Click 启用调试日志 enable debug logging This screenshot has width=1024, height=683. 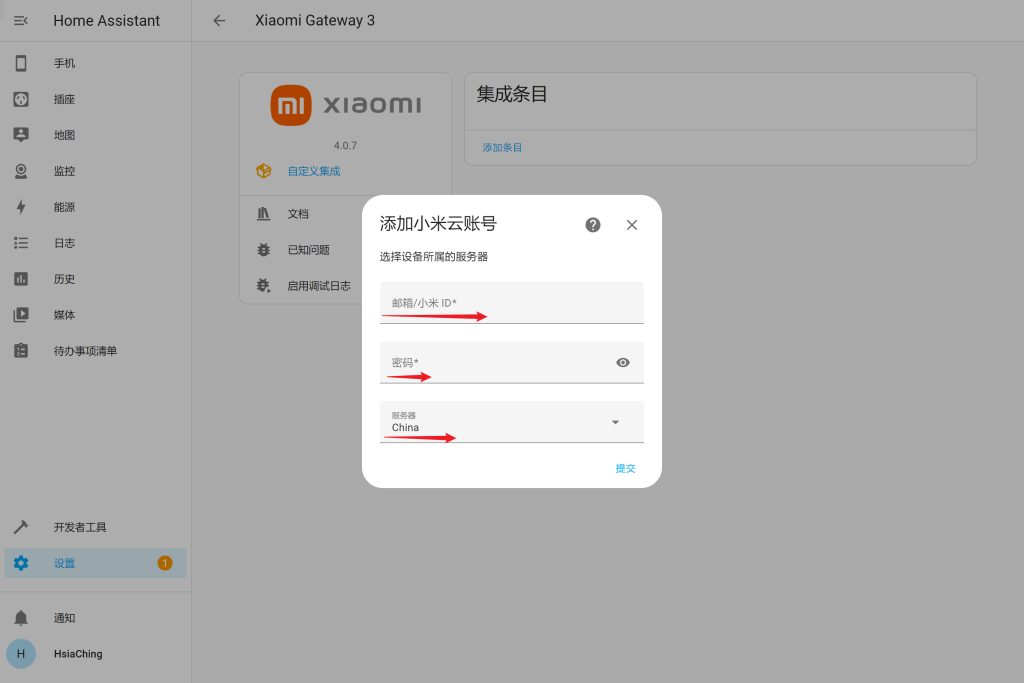point(319,285)
